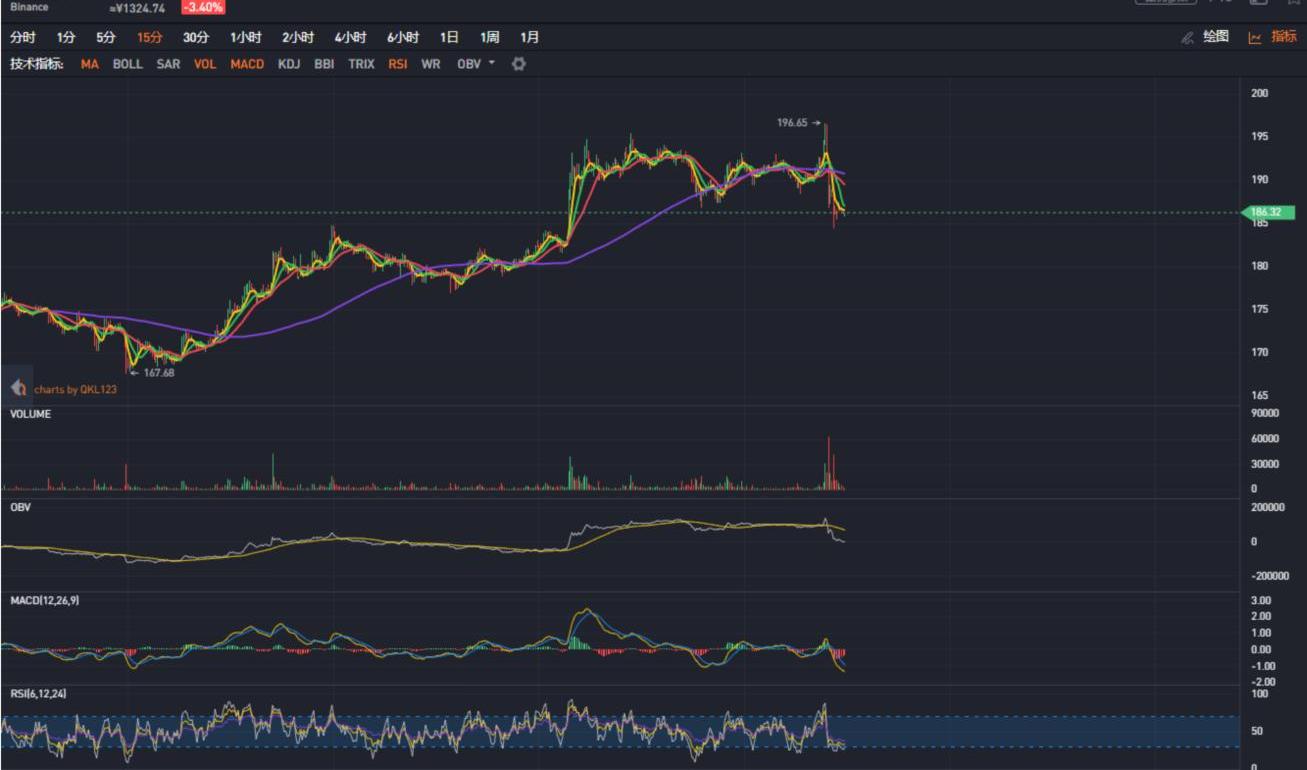Disable the RSI indicator panel
Screen dimensions: 1307x770
point(398,64)
